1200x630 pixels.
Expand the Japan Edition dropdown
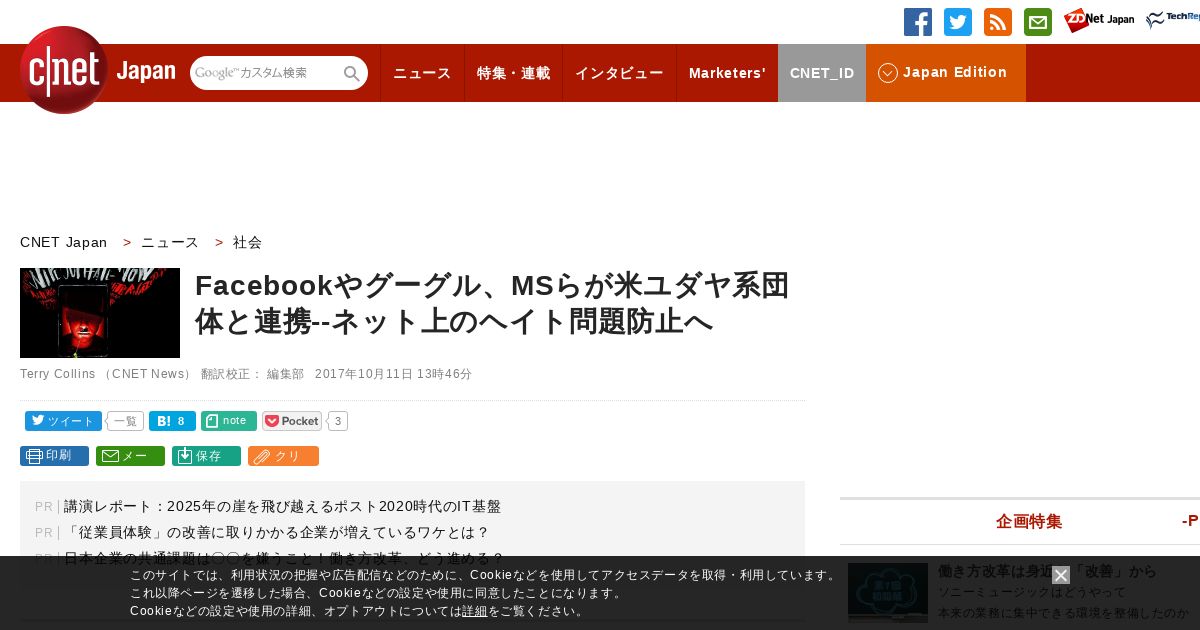(x=946, y=73)
